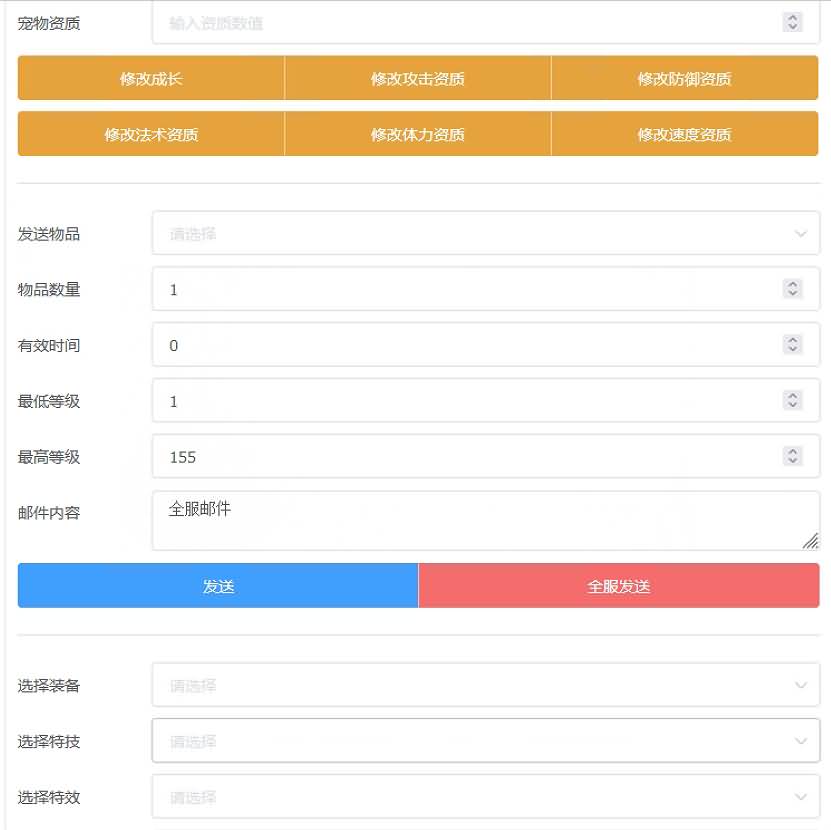Click the 修改防御资质 button
The height and width of the screenshot is (830, 831).
tap(684, 78)
